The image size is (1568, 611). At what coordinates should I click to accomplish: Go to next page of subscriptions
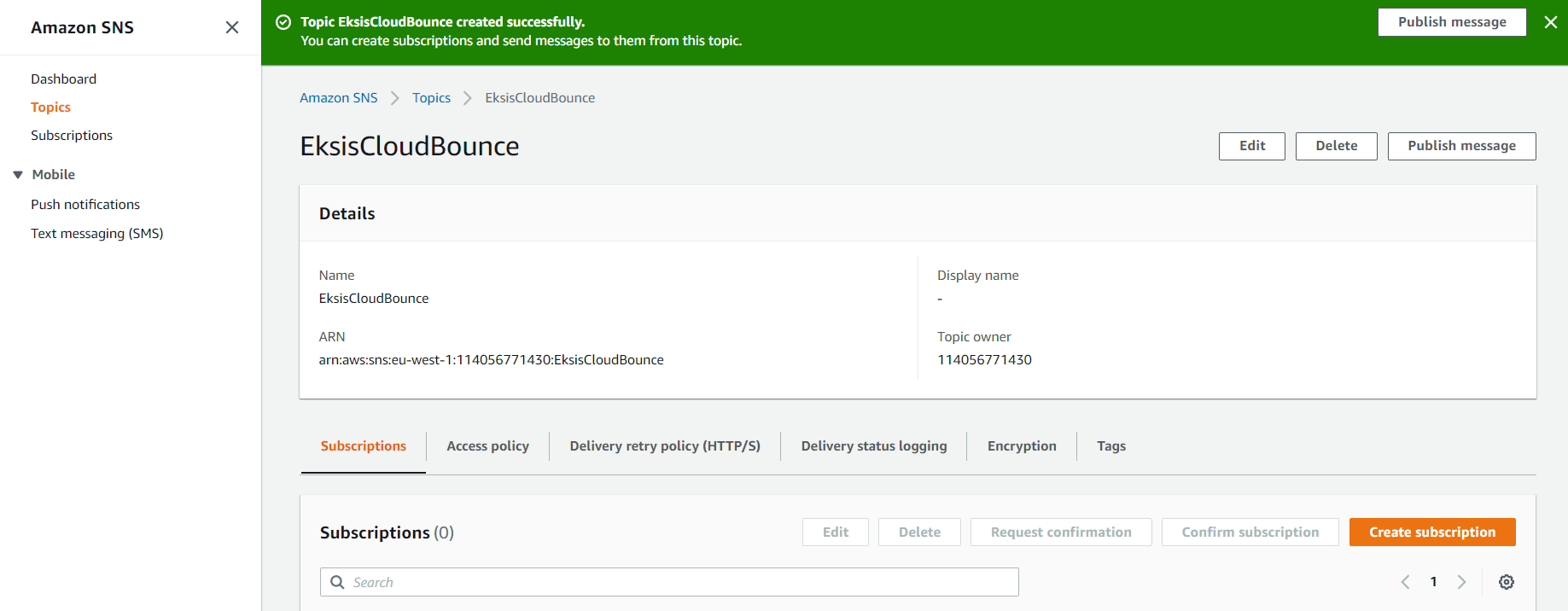click(1461, 582)
